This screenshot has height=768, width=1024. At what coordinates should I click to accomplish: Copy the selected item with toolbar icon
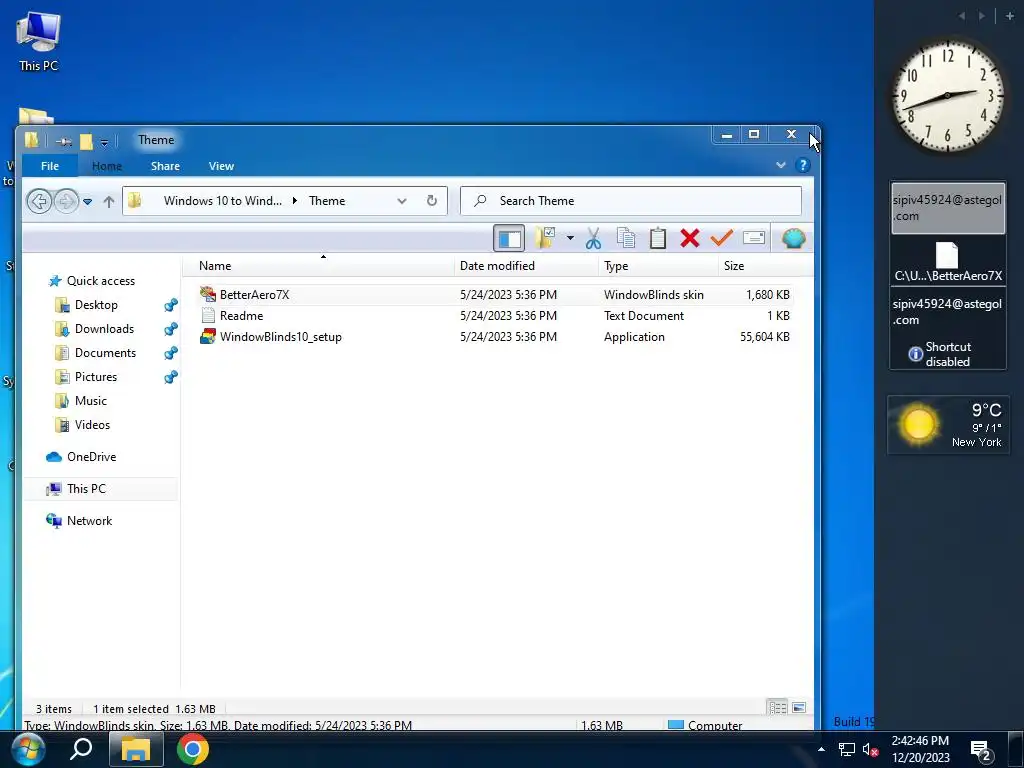tap(626, 238)
